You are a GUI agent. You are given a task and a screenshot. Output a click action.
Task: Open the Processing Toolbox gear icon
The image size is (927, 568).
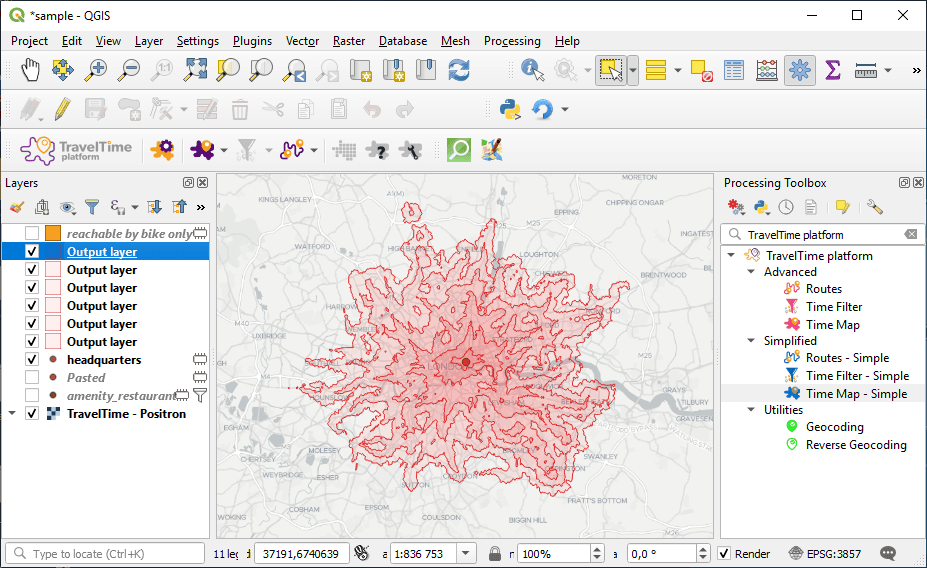click(798, 70)
